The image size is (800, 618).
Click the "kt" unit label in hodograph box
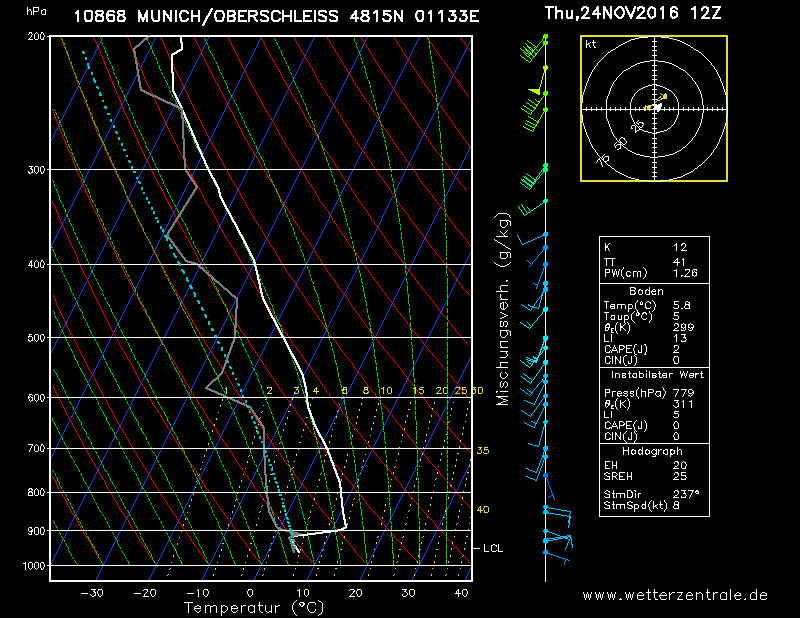[x=591, y=45]
